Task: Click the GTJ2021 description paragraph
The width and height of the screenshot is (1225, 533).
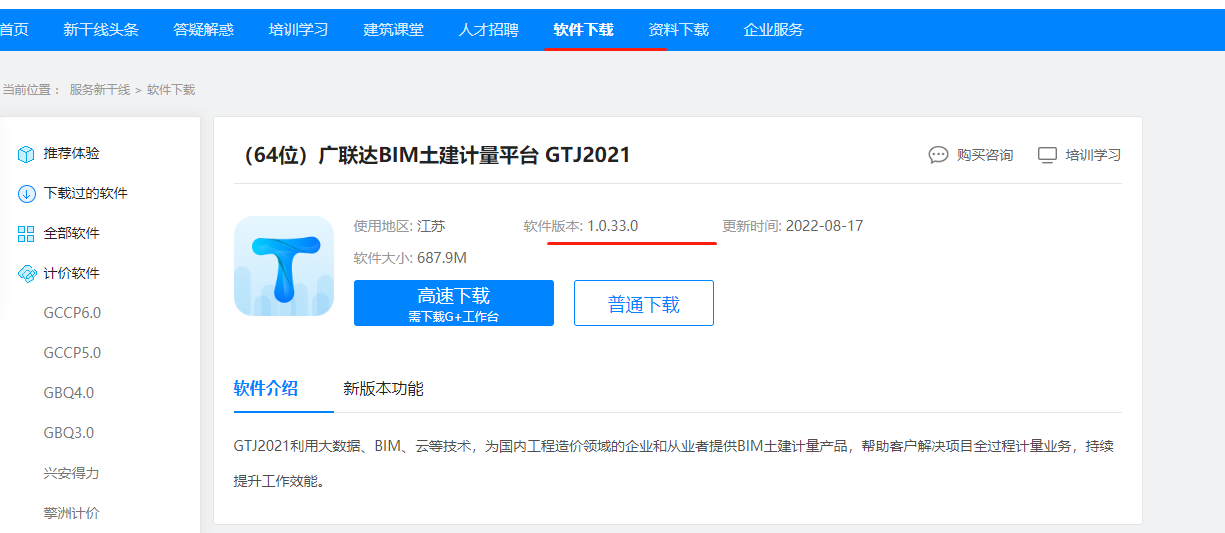Action: click(x=674, y=463)
